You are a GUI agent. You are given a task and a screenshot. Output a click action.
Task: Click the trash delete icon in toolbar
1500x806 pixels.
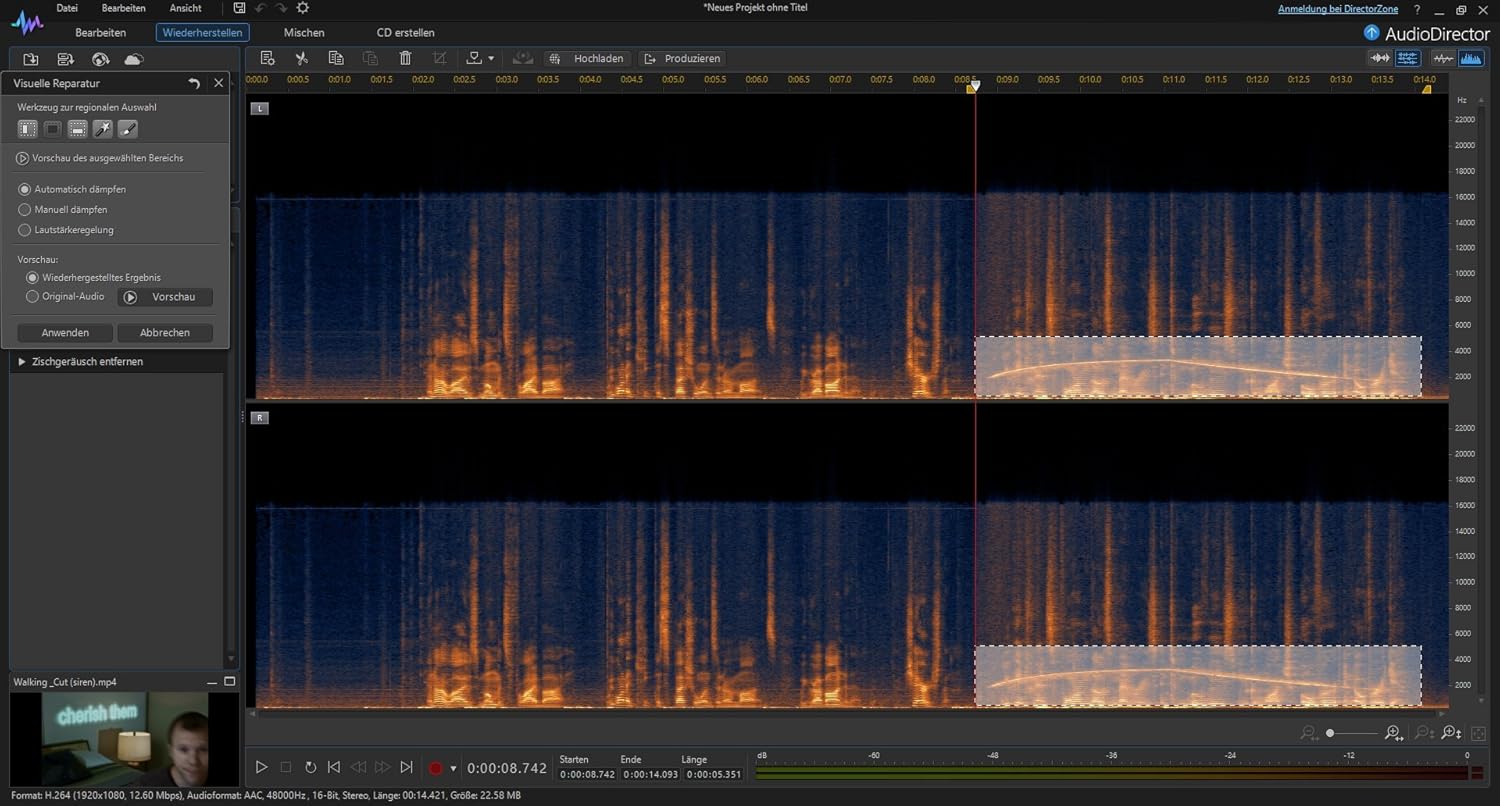click(x=405, y=59)
